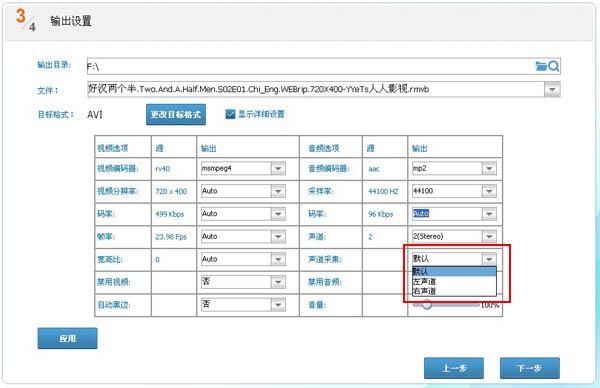Open audio bitrate dropdown arrow

pos(489,214)
